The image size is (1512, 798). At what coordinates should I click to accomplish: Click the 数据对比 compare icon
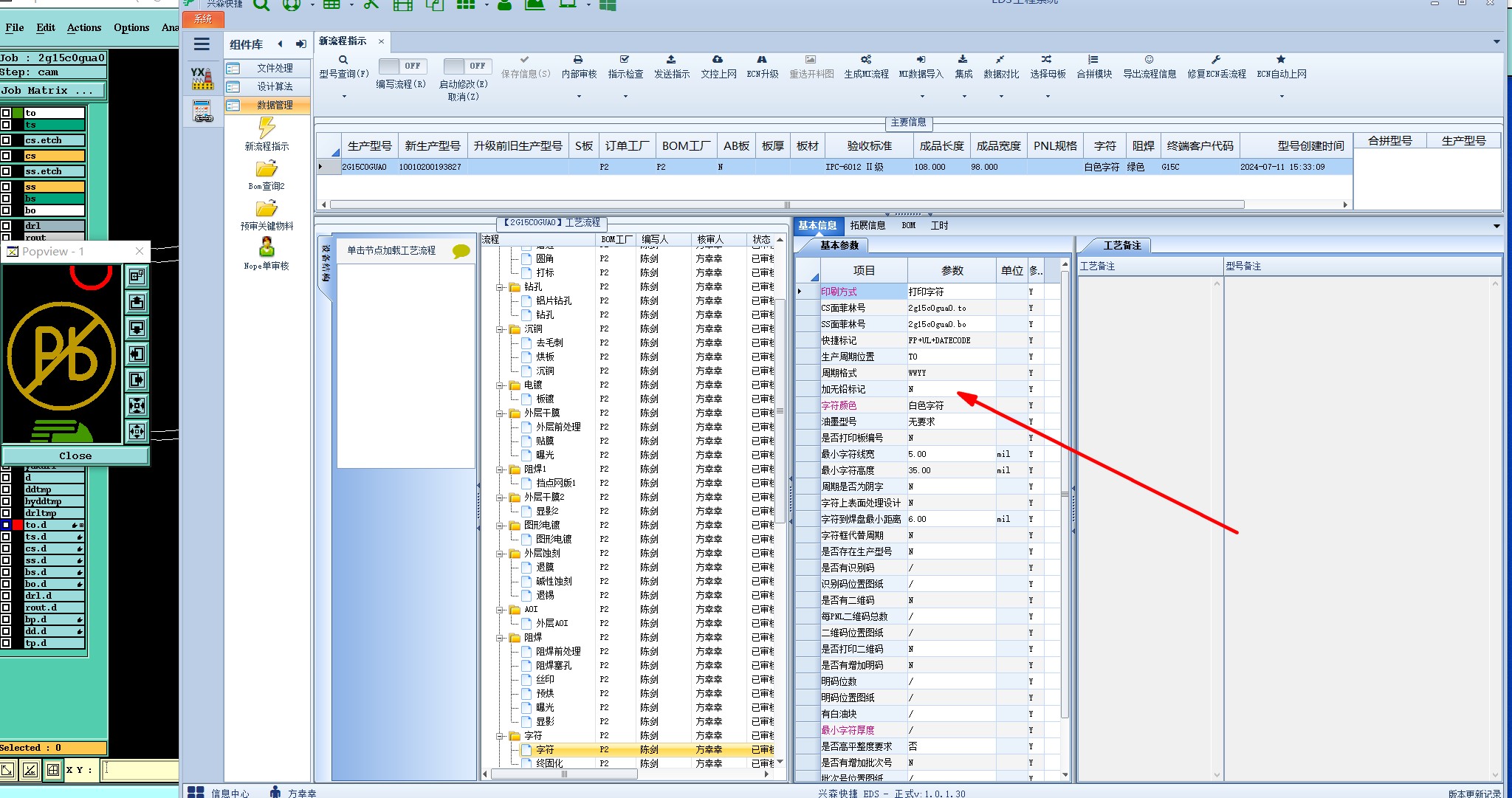coord(1000,60)
